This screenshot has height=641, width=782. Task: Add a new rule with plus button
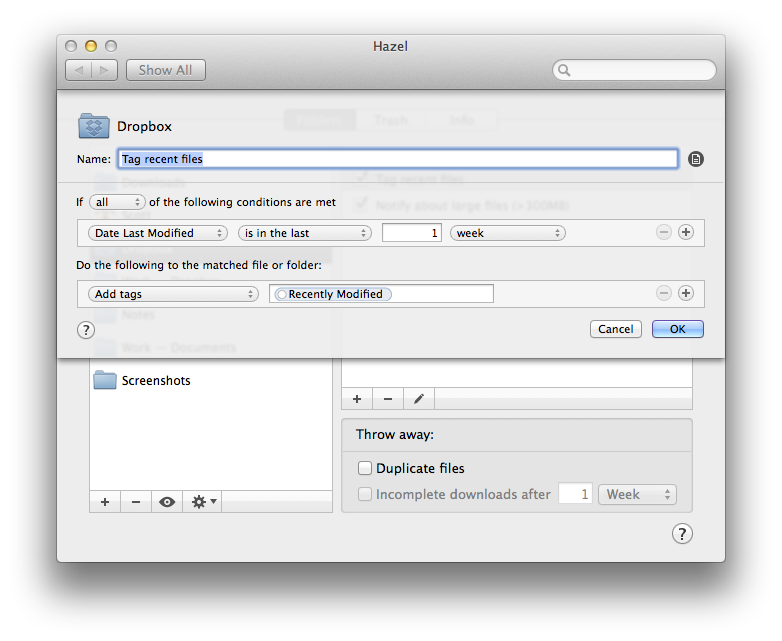tap(357, 399)
